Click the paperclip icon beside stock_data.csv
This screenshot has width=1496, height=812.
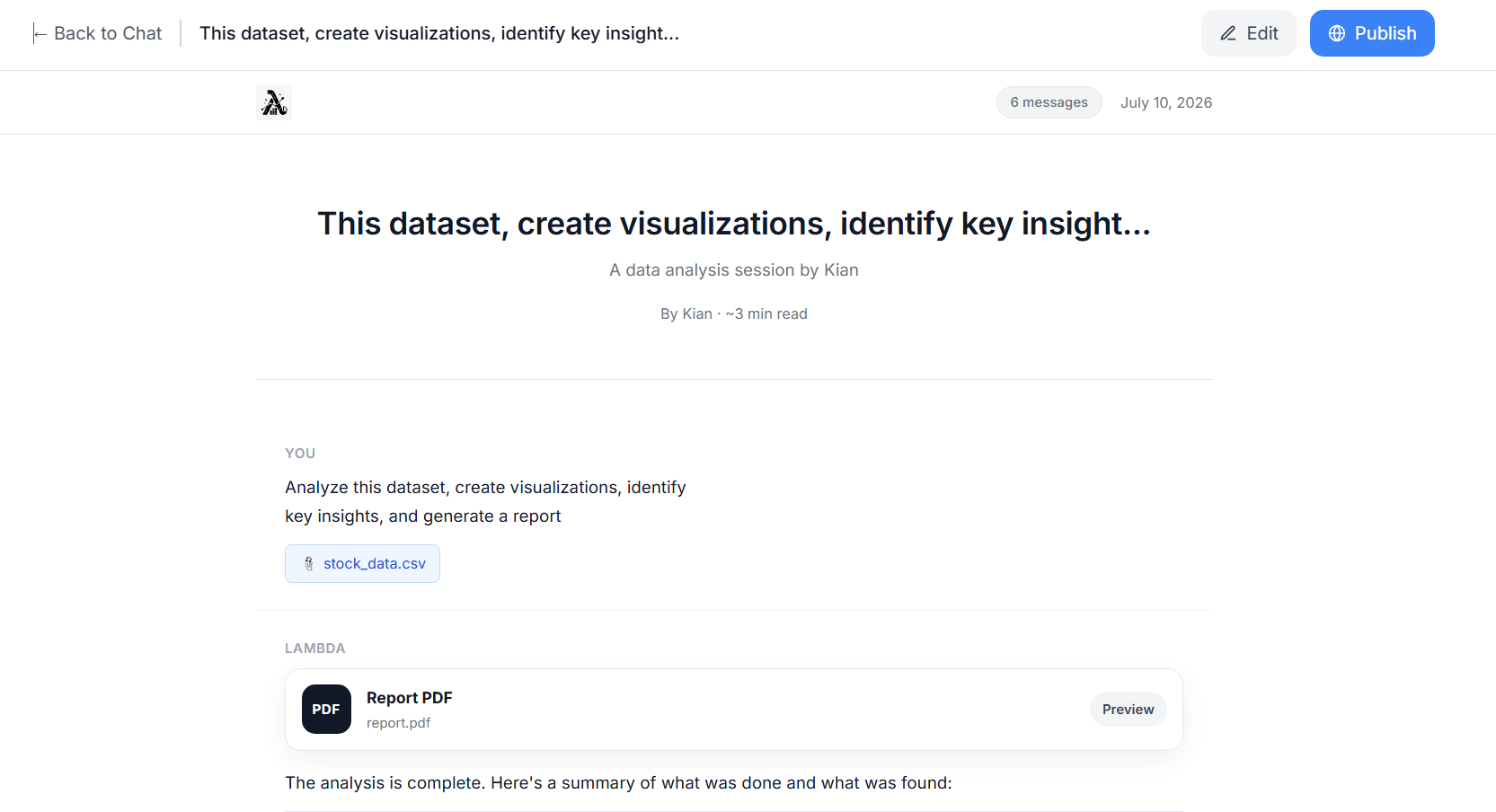tap(309, 563)
